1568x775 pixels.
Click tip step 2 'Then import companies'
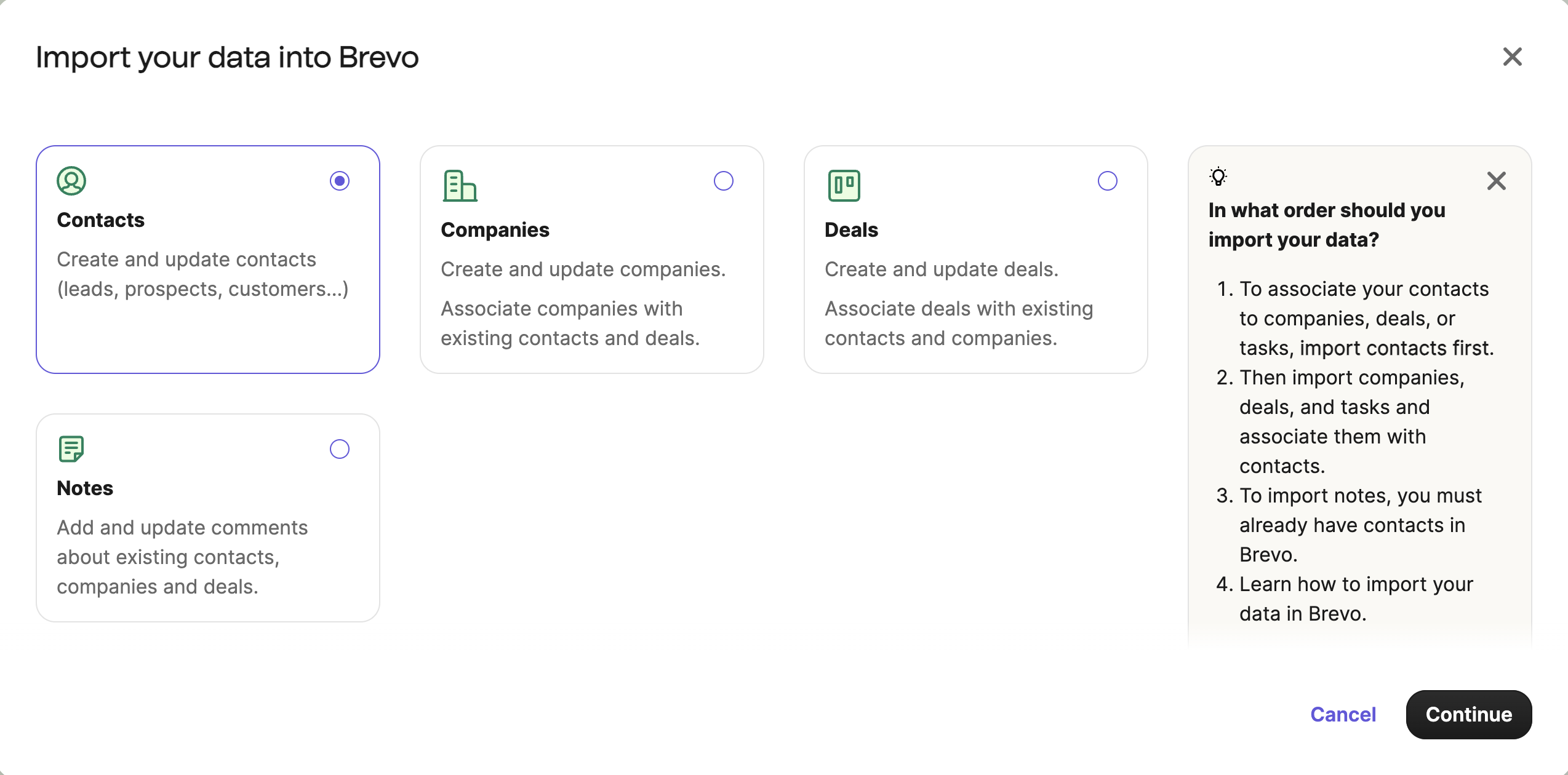coord(1351,422)
